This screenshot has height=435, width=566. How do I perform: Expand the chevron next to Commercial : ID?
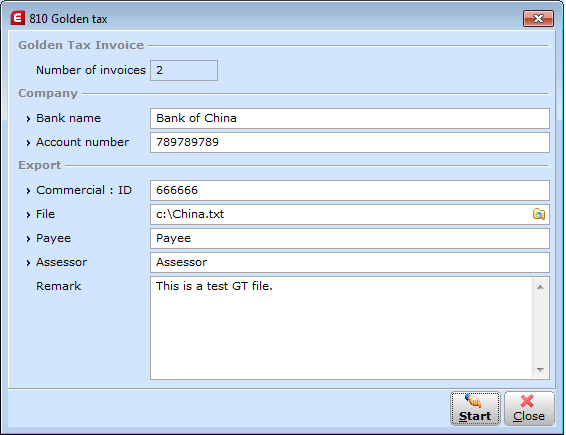click(28, 191)
